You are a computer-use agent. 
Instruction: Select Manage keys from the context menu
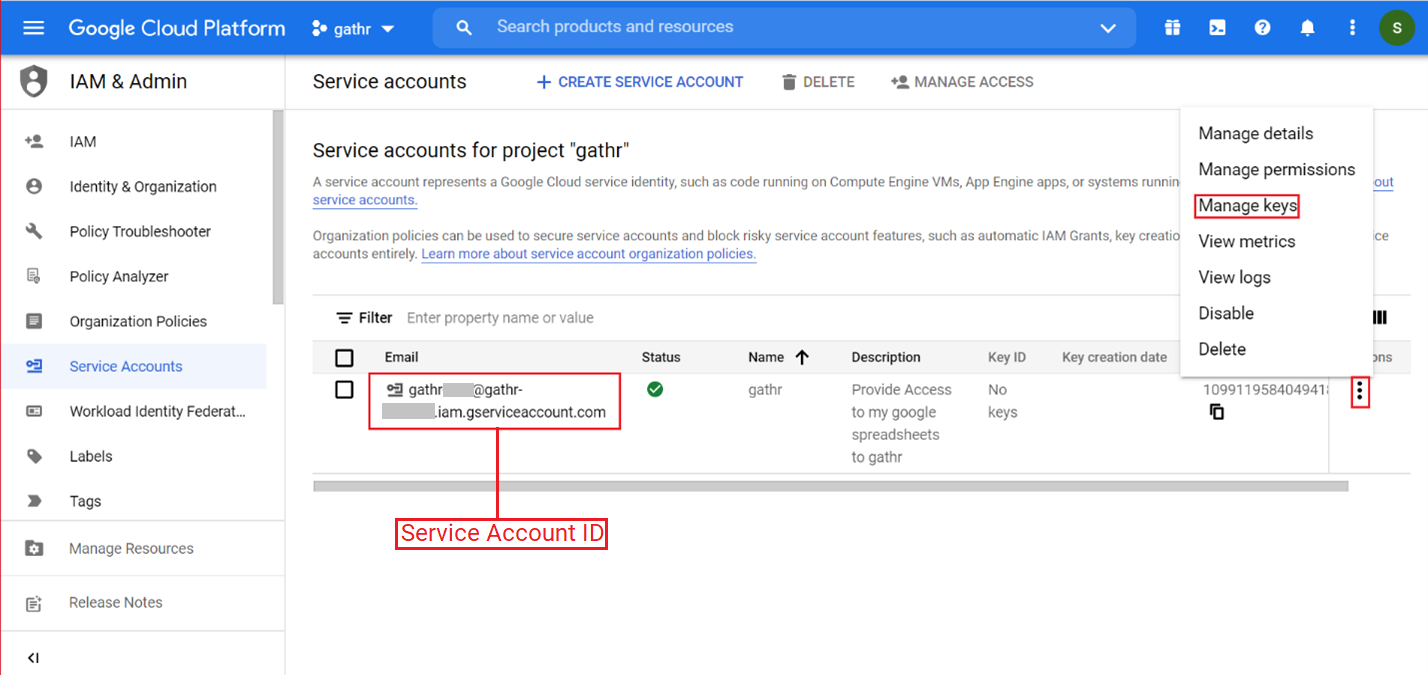[x=1246, y=205]
